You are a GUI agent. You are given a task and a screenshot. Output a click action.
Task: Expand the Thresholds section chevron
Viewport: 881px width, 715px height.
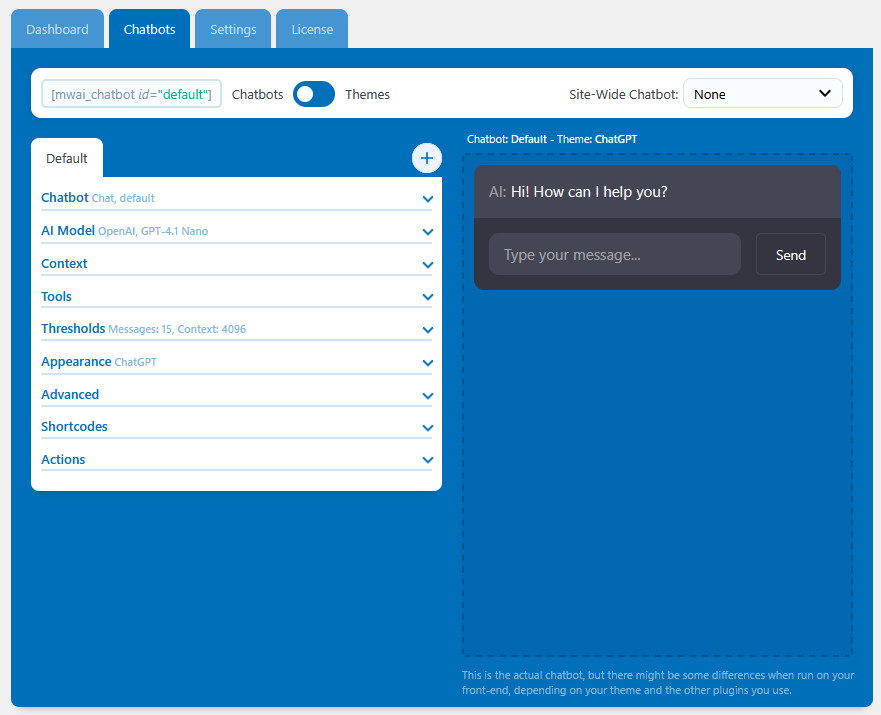coord(427,330)
